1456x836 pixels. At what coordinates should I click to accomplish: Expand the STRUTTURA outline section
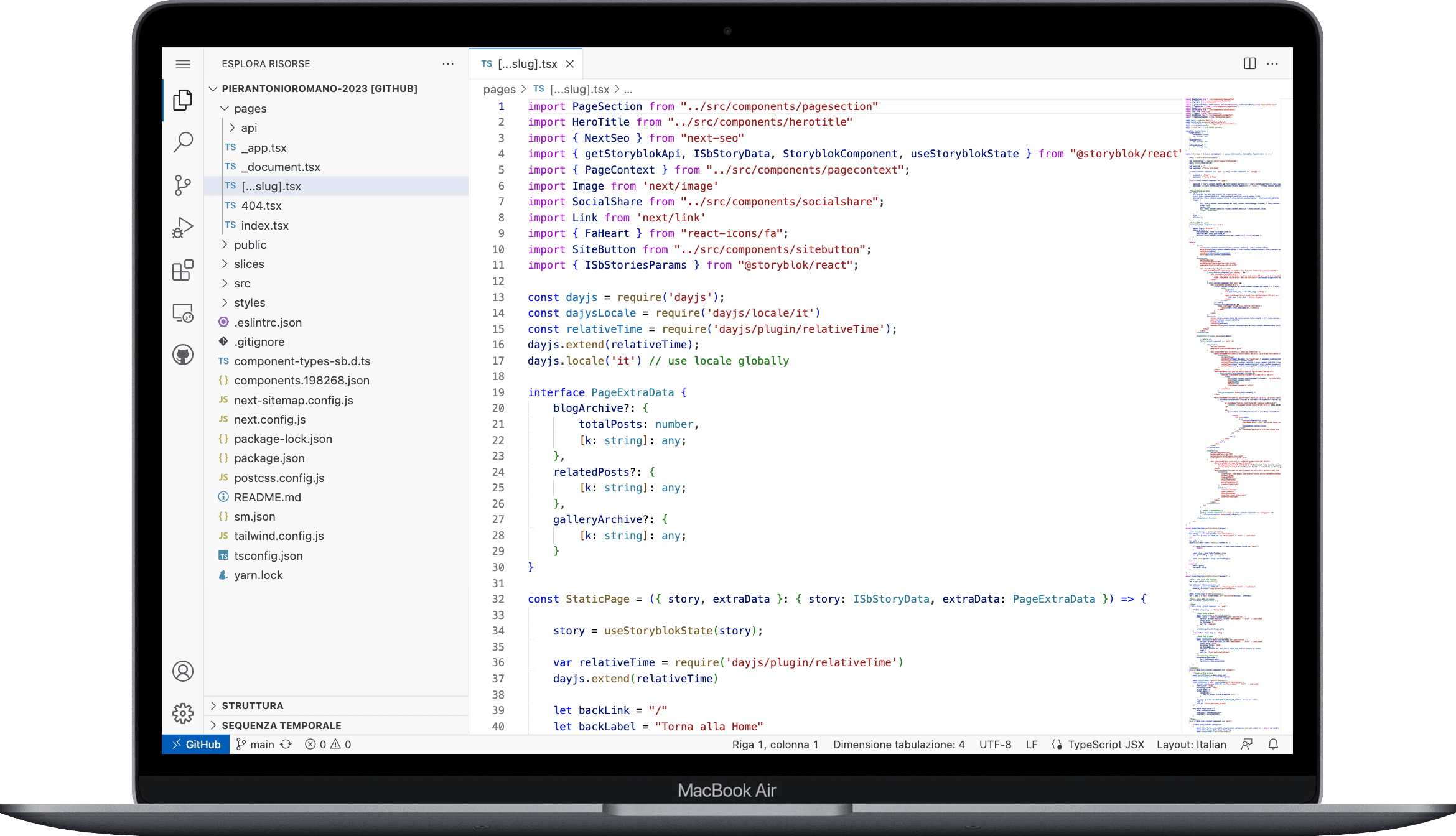pos(252,705)
